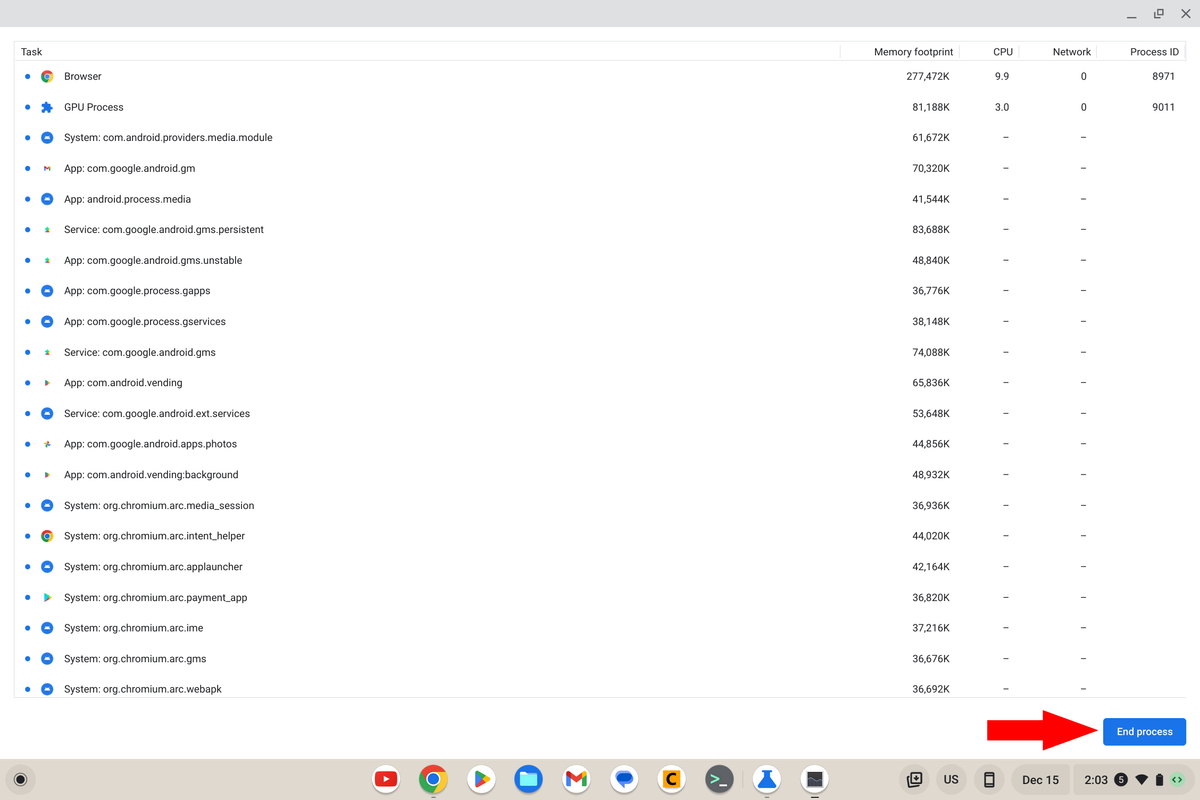Screen dimensions: 1200x800
Task: Open the Files app from the shelf
Action: [528, 779]
